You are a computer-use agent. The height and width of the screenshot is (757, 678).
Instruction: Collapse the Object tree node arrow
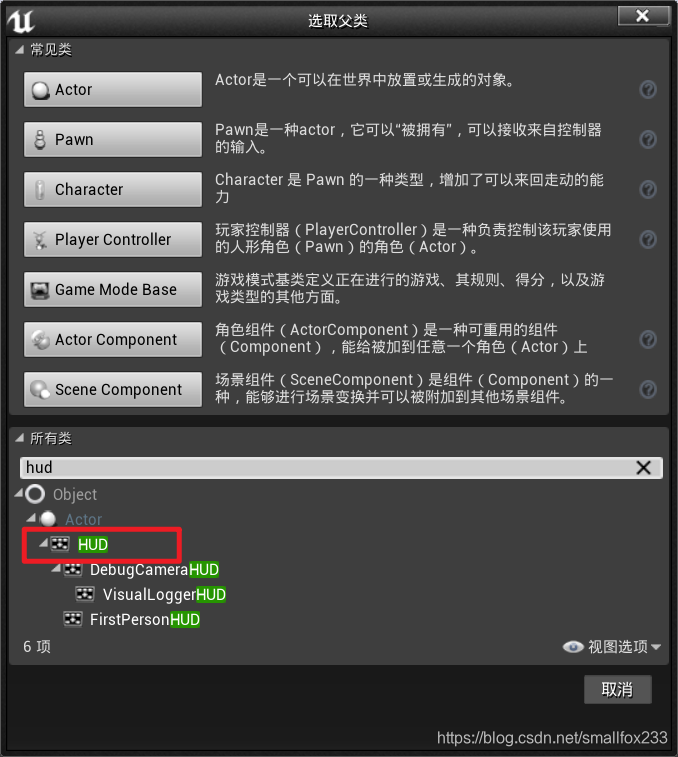pos(19,493)
